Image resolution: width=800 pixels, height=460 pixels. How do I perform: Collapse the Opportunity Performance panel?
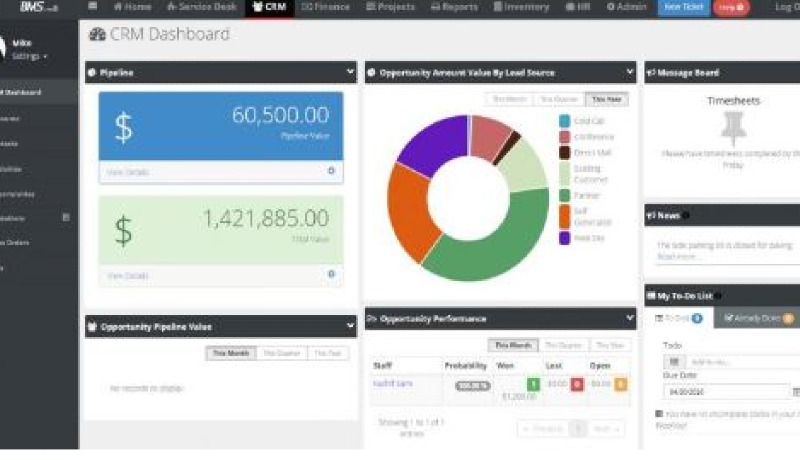[630, 318]
